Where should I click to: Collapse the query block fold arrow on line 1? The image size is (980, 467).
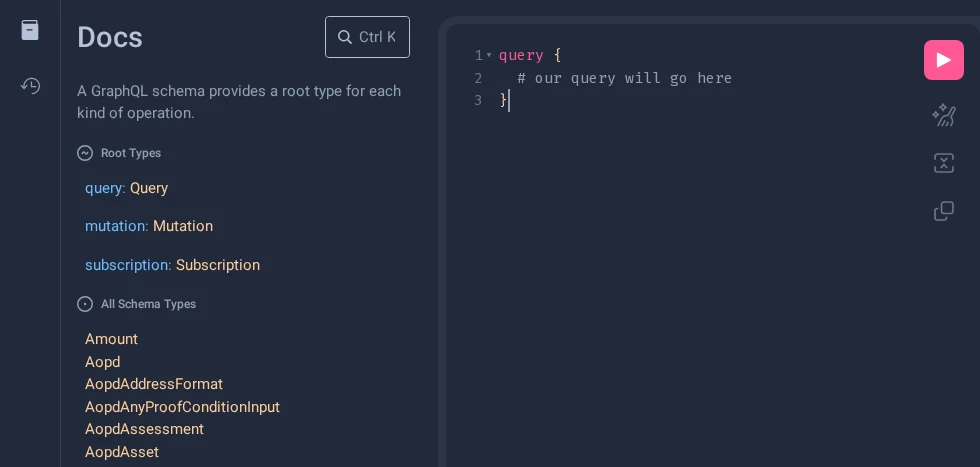click(489, 56)
